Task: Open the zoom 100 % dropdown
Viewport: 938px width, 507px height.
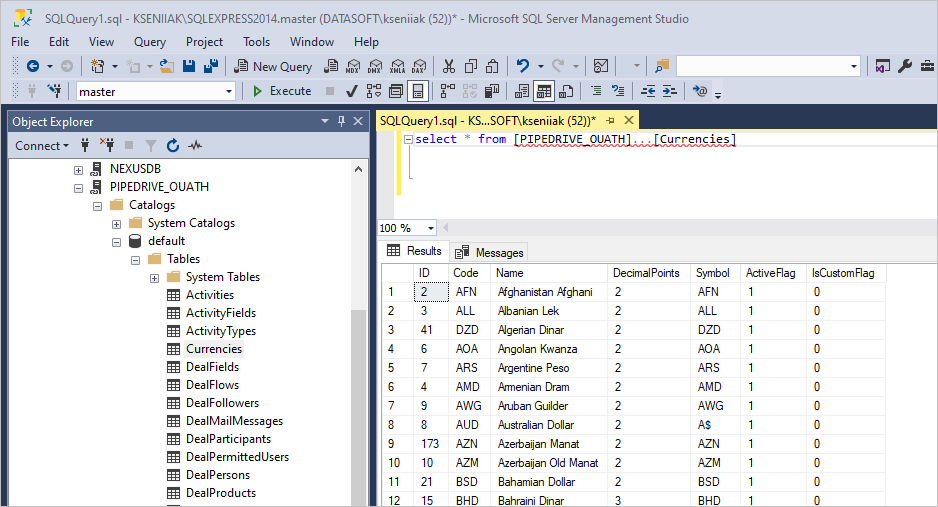Action: (431, 228)
